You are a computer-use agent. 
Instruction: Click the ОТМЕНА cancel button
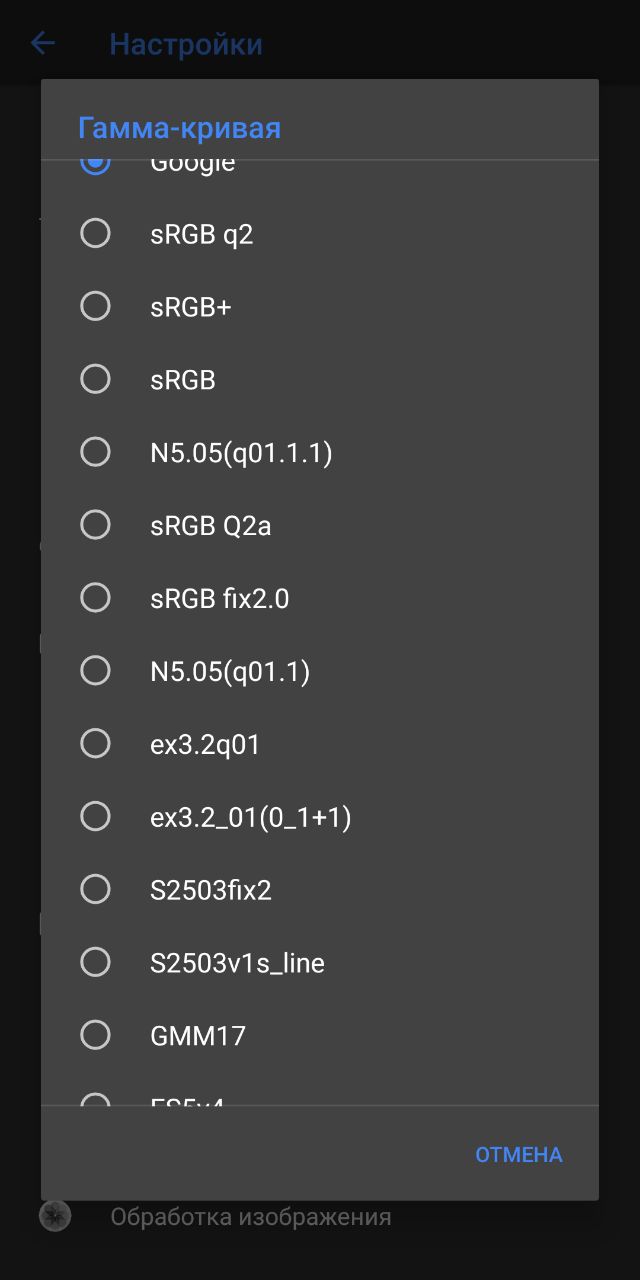coord(519,1154)
